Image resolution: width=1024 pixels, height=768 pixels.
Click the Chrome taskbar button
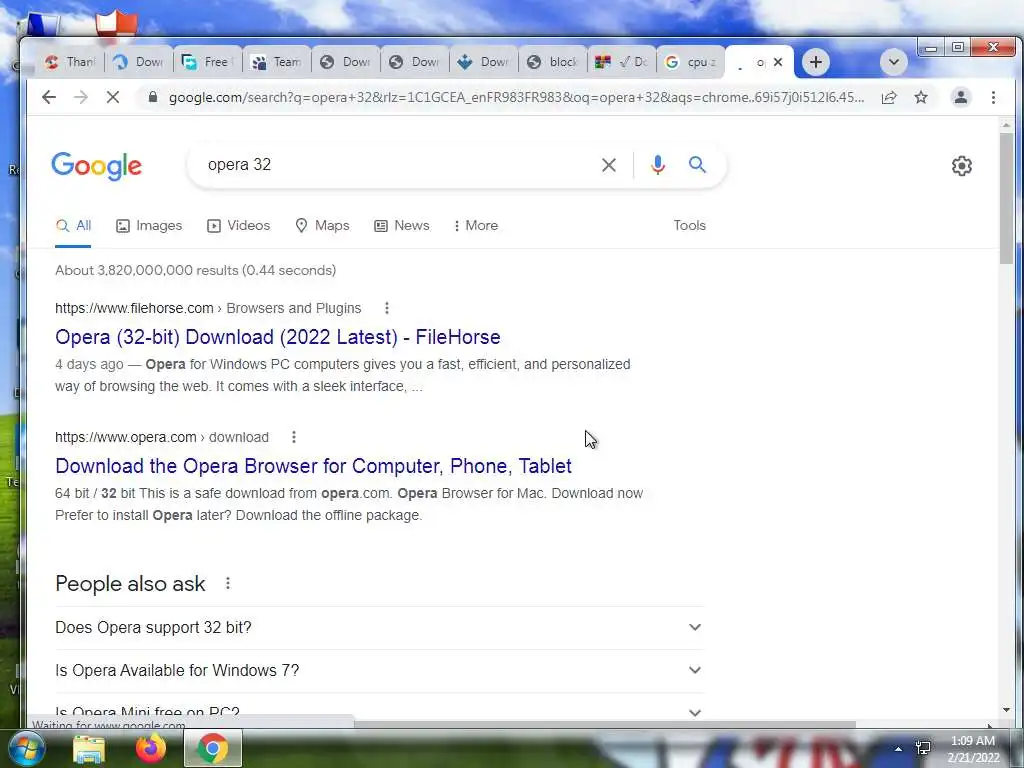[x=212, y=748]
